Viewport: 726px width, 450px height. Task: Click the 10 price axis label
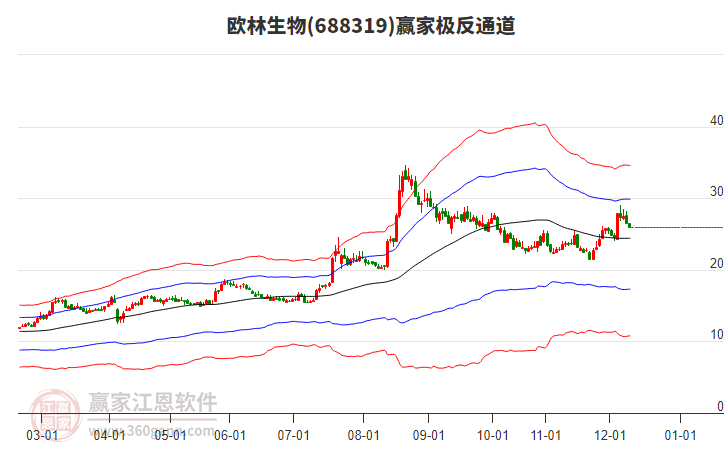(x=716, y=335)
